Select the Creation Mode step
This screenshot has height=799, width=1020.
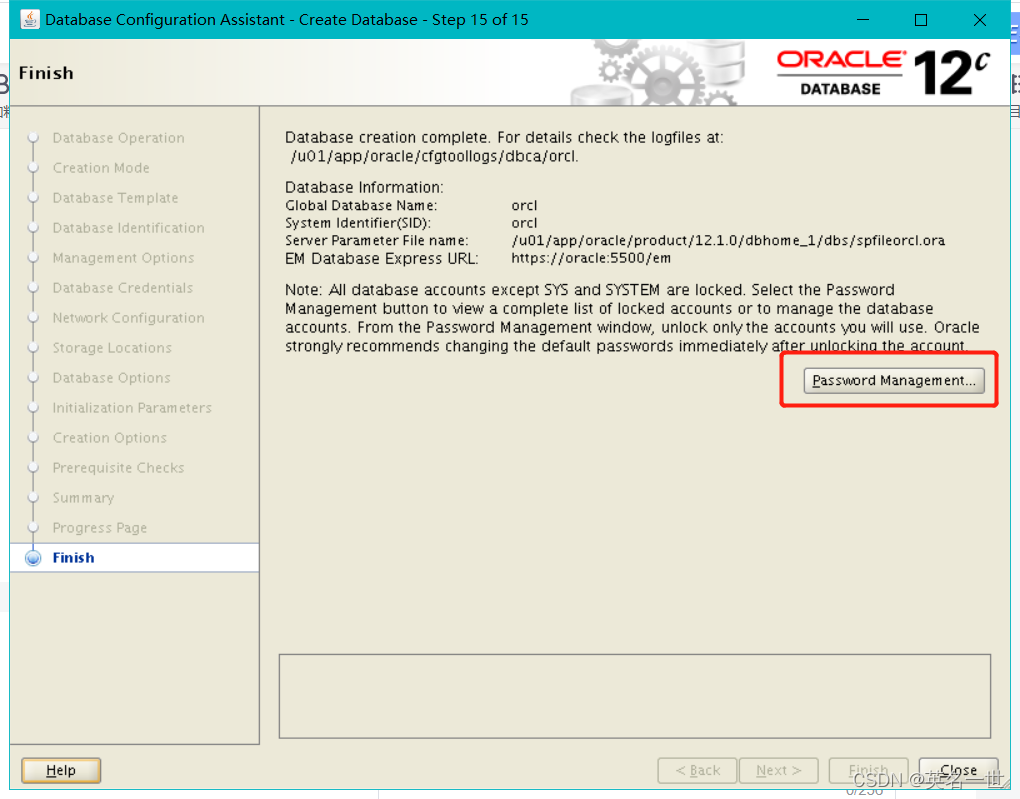(x=101, y=168)
